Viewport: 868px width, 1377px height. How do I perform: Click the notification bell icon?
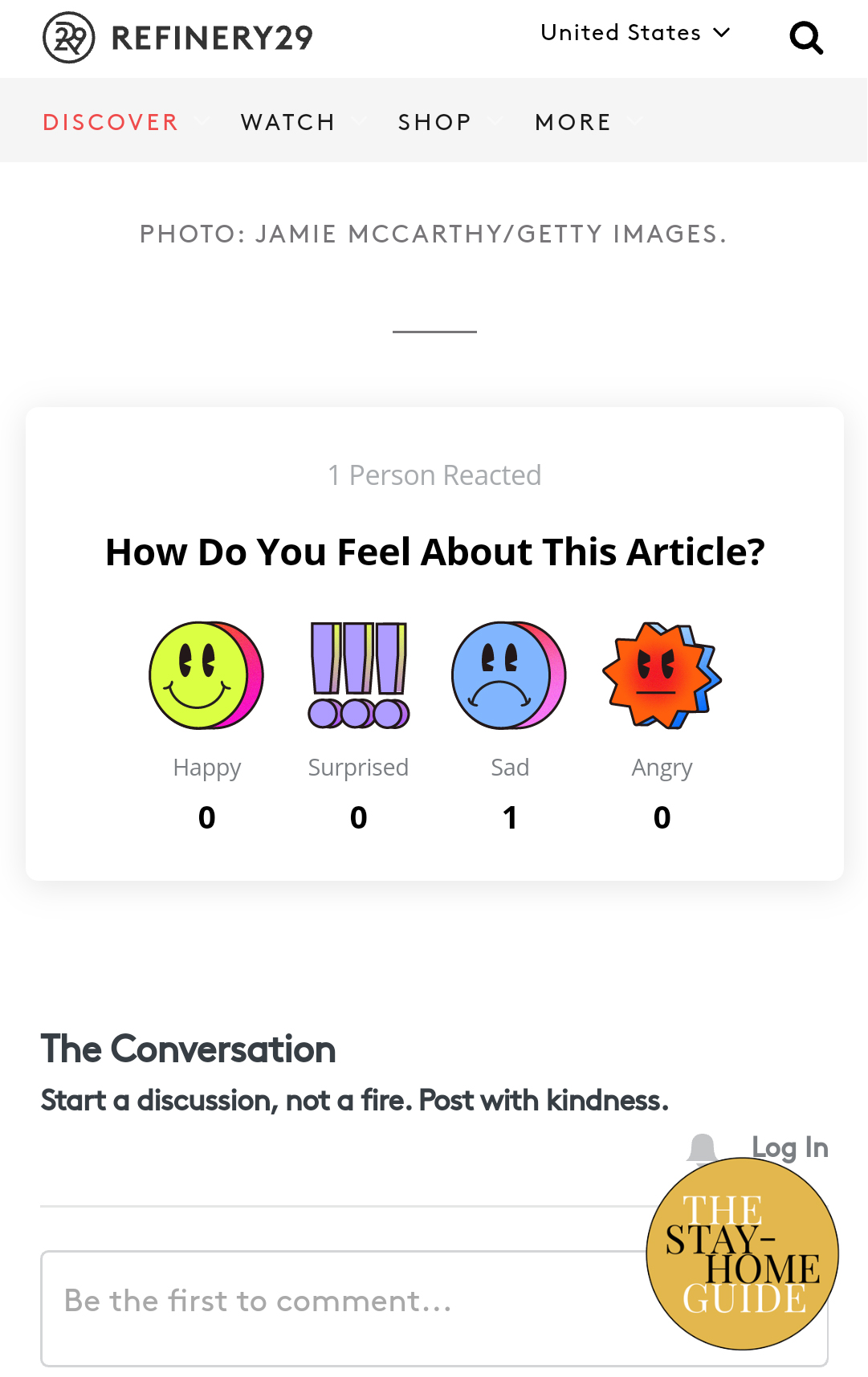coord(703,1147)
